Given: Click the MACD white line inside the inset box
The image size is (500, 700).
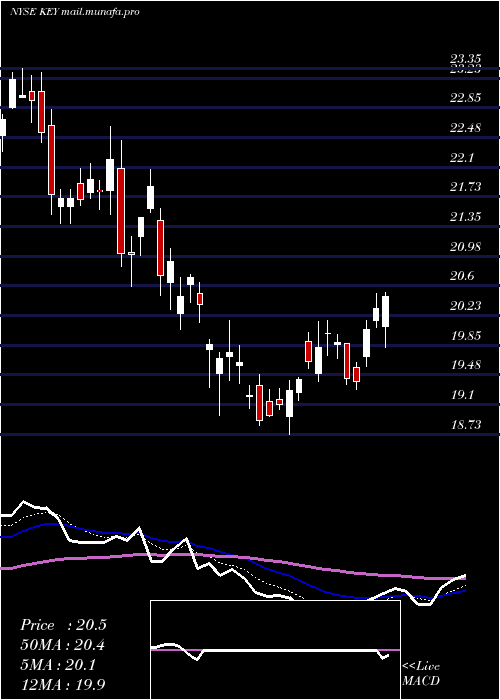Looking at the screenshot, I should tap(270, 651).
